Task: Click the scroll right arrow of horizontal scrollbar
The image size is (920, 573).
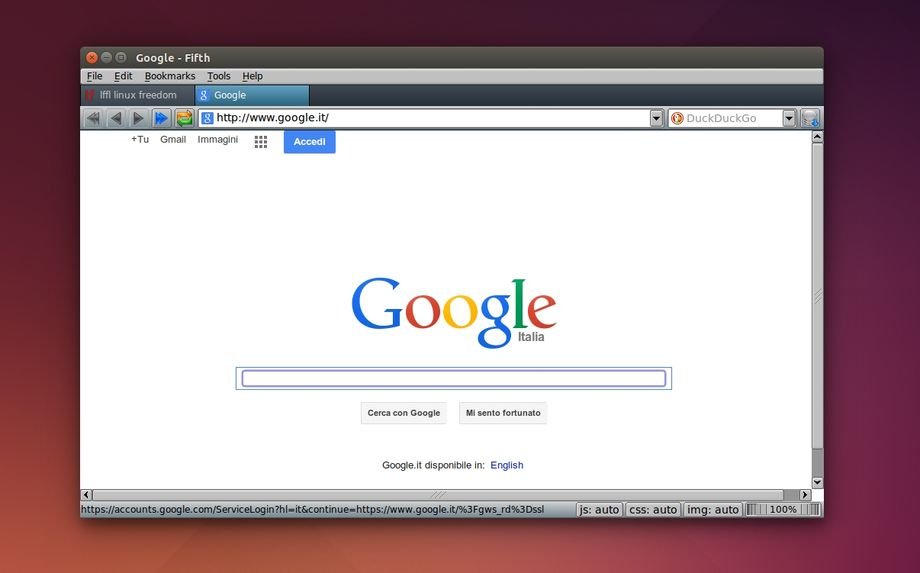Action: (805, 495)
